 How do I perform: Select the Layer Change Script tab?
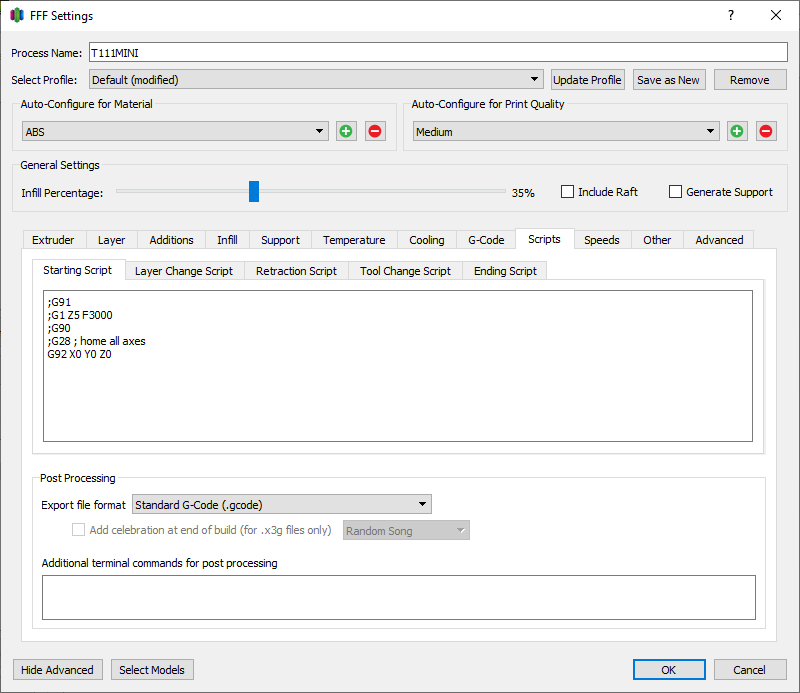pyautogui.click(x=184, y=271)
